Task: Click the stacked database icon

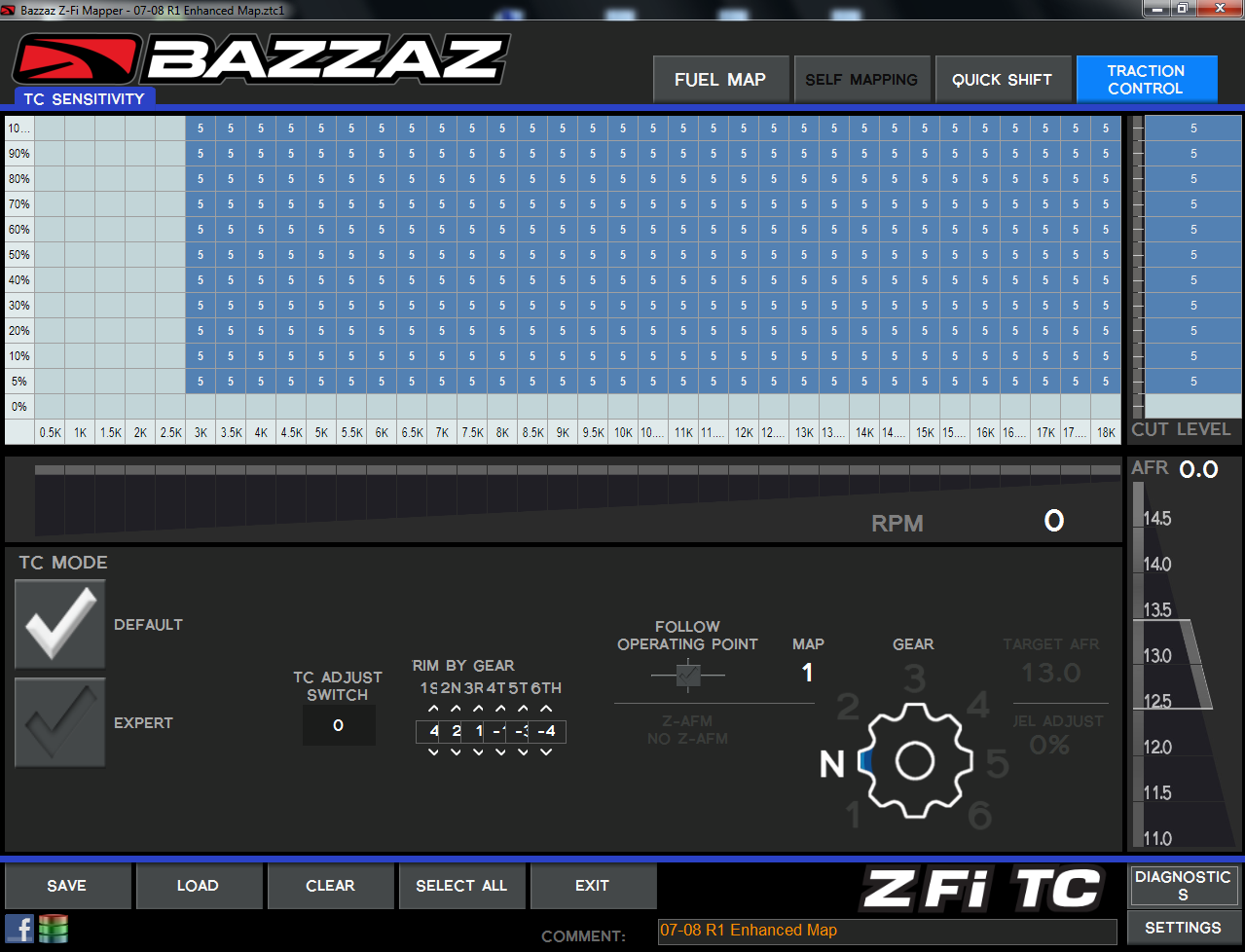Action: pyautogui.click(x=54, y=929)
